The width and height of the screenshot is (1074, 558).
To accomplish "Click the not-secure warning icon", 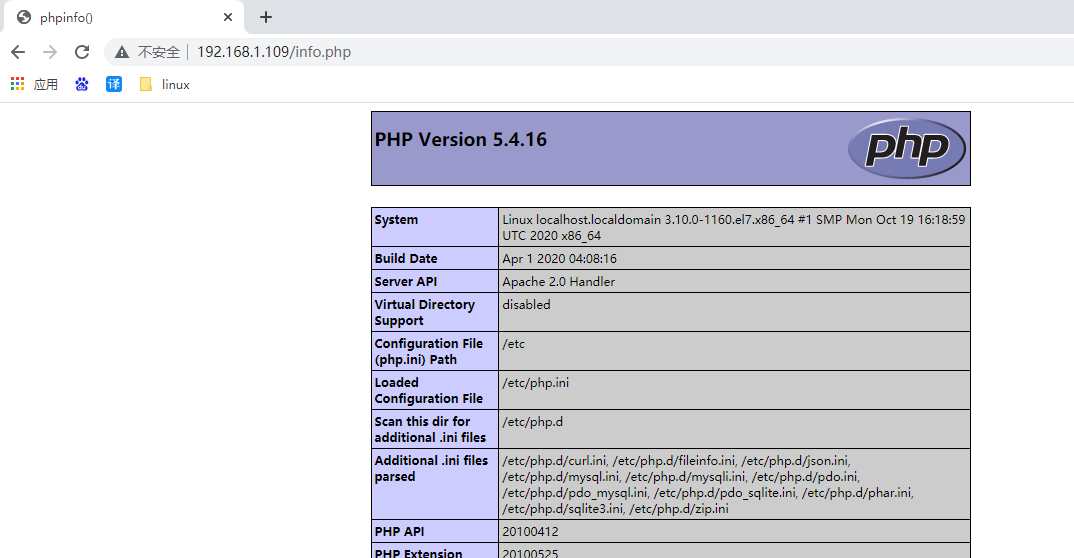I will pos(122,52).
